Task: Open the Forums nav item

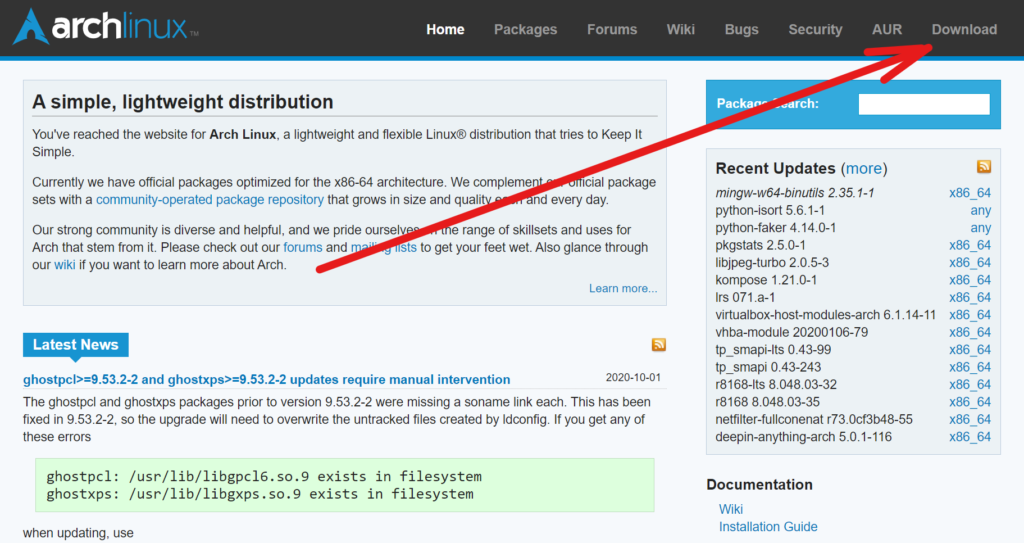Action: [x=612, y=29]
